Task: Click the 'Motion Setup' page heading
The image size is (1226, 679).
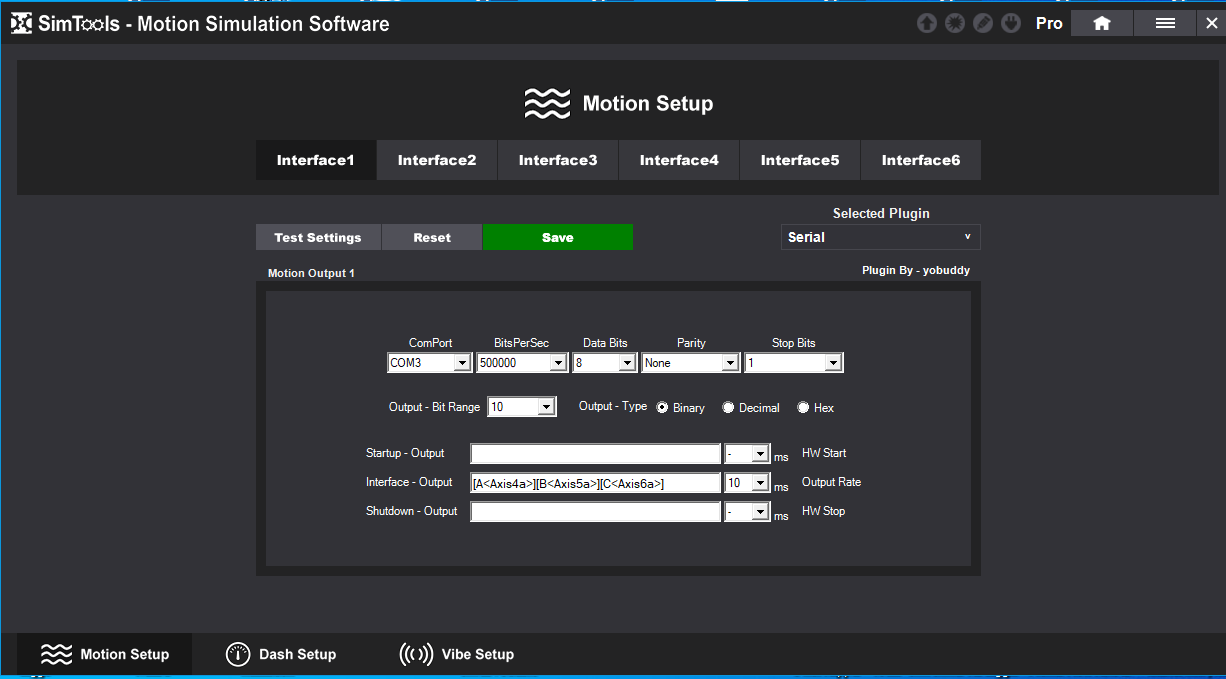Action: coord(648,103)
